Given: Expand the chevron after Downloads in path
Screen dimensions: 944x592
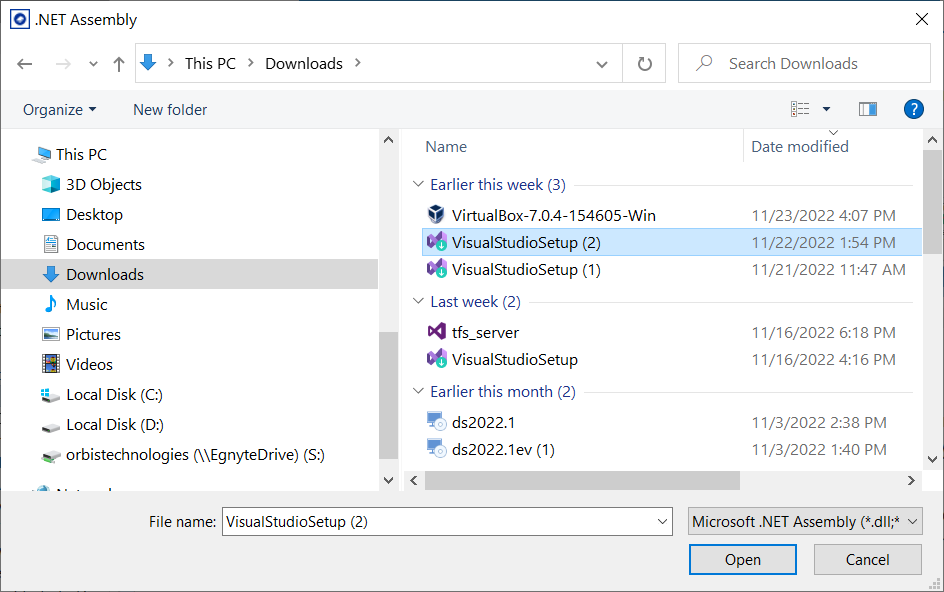Looking at the screenshot, I should pyautogui.click(x=358, y=63).
